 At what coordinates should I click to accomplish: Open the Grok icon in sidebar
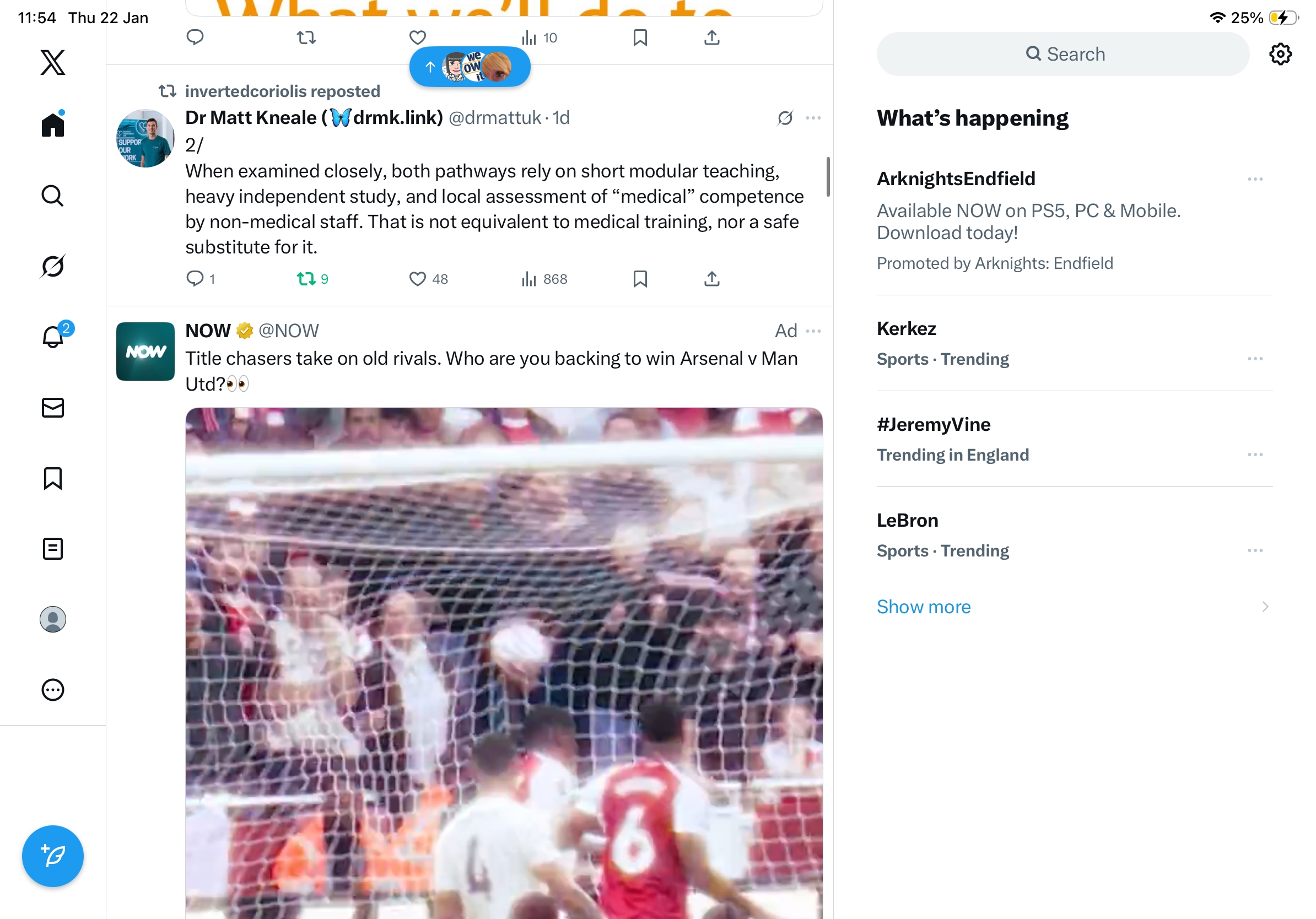tap(53, 266)
